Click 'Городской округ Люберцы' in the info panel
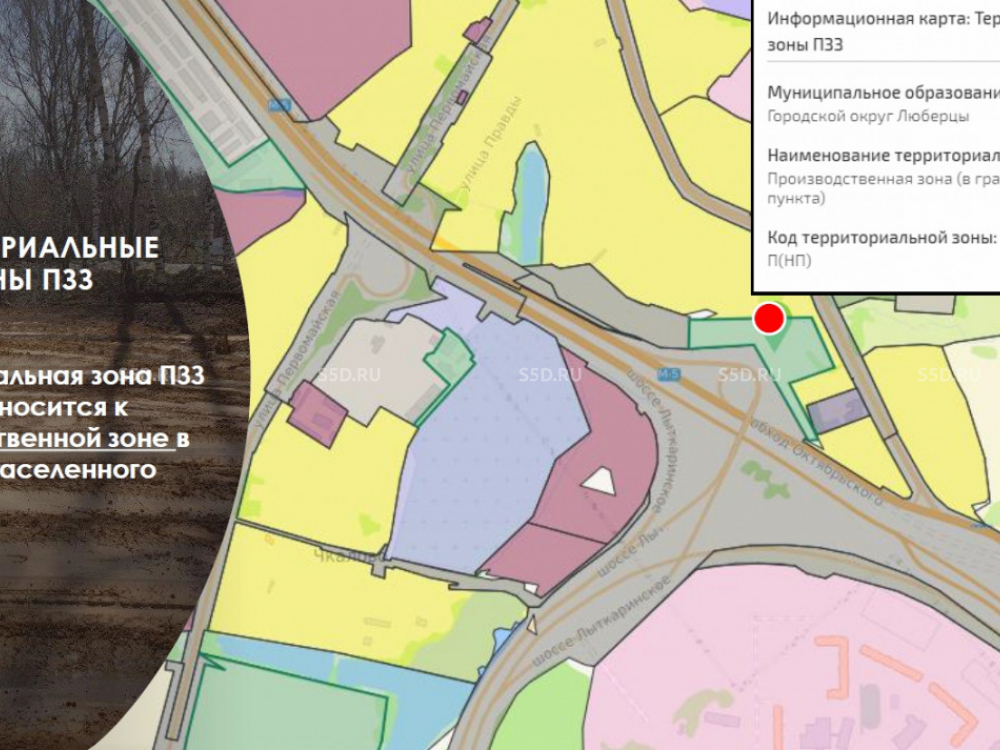Screen dimensions: 1000x750 867,115
